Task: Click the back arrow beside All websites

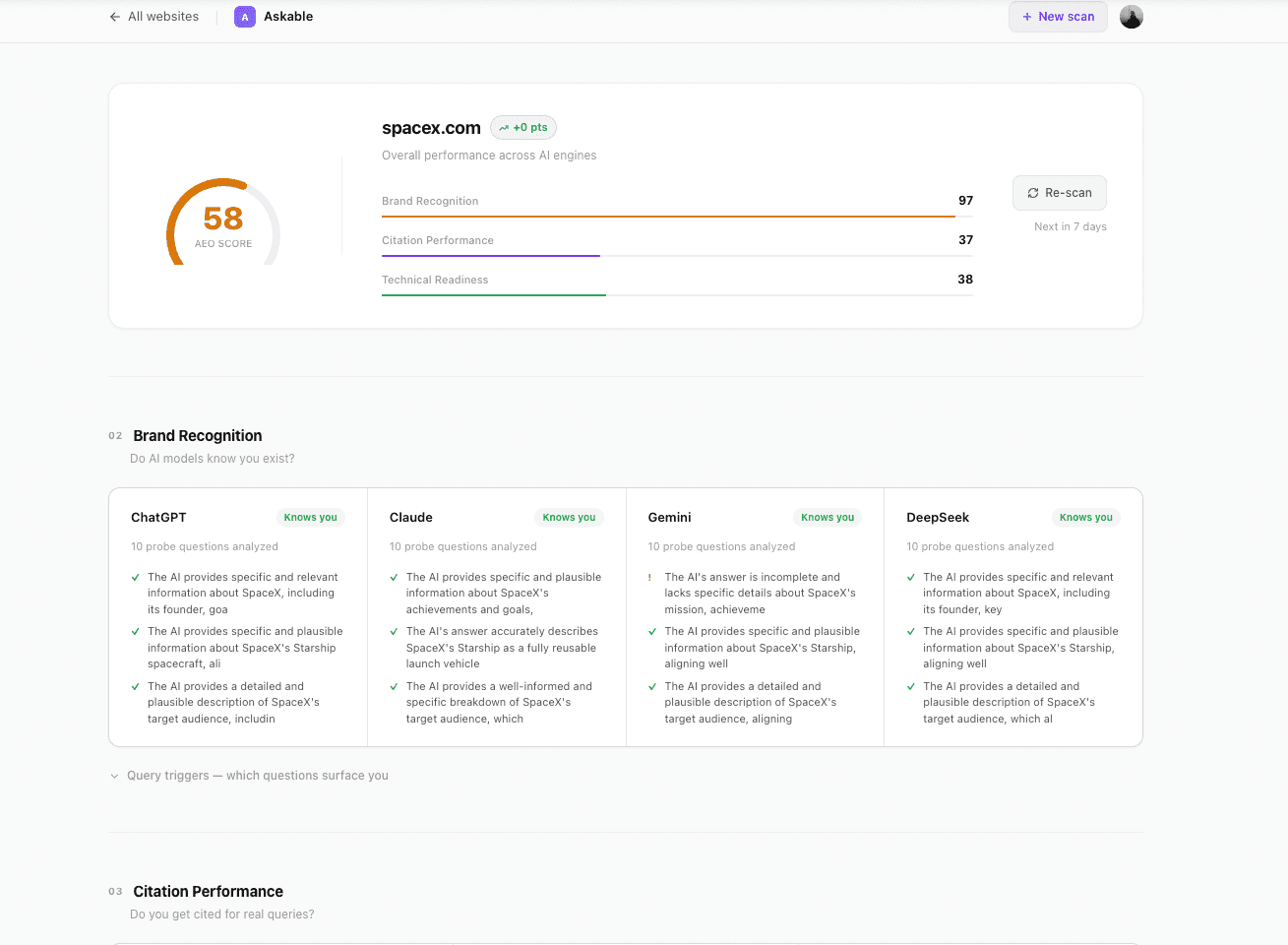Action: click(x=115, y=17)
